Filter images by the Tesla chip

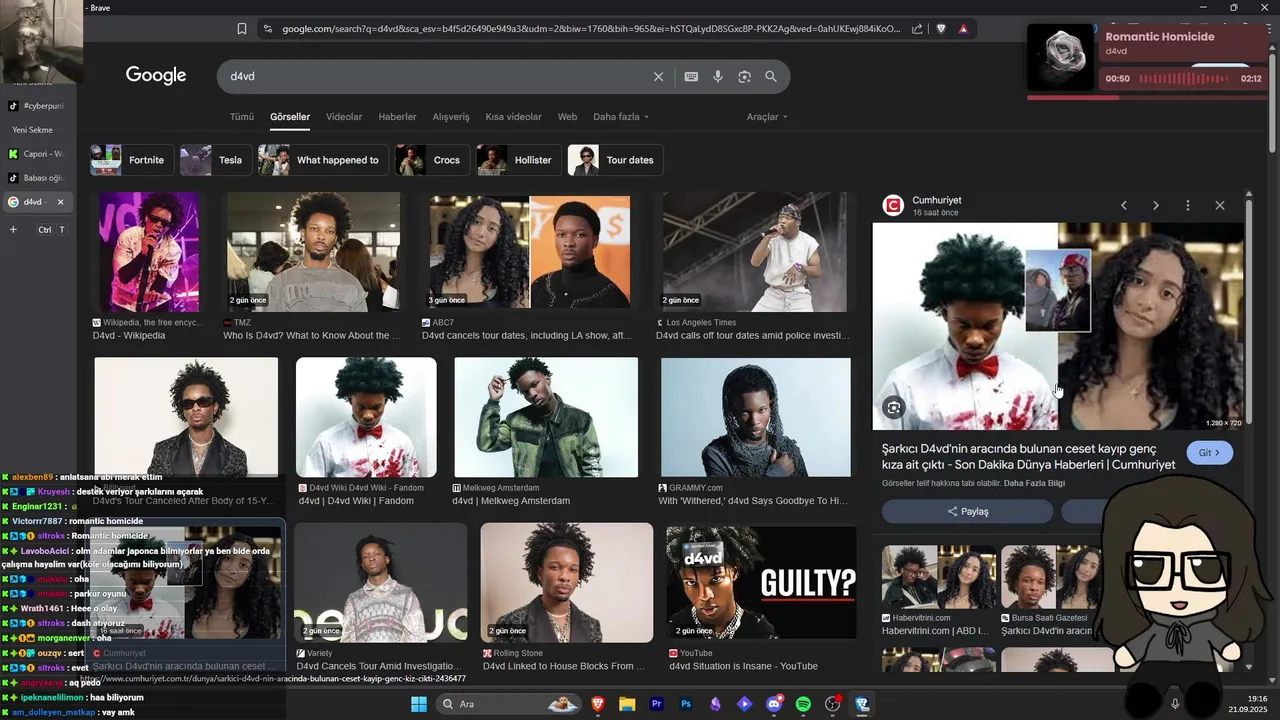215,160
